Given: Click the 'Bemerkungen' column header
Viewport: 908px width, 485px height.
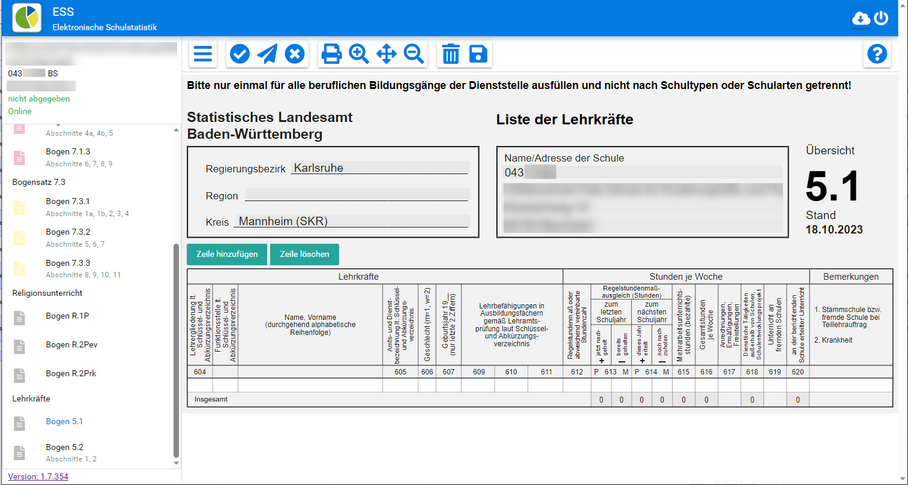Looking at the screenshot, I should pos(851,277).
